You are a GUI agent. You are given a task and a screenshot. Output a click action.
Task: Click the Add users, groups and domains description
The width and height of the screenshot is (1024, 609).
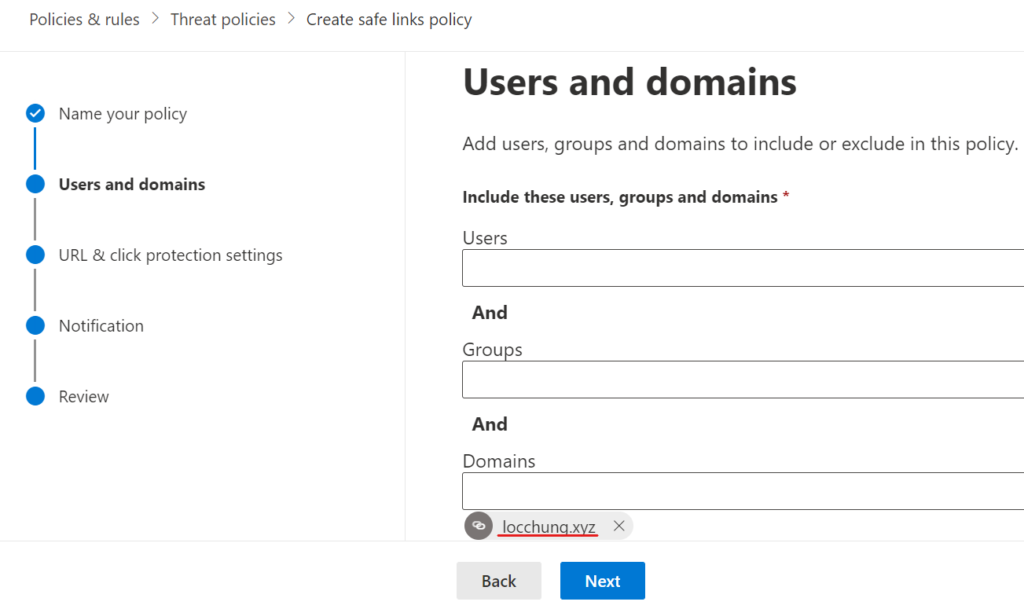740,144
